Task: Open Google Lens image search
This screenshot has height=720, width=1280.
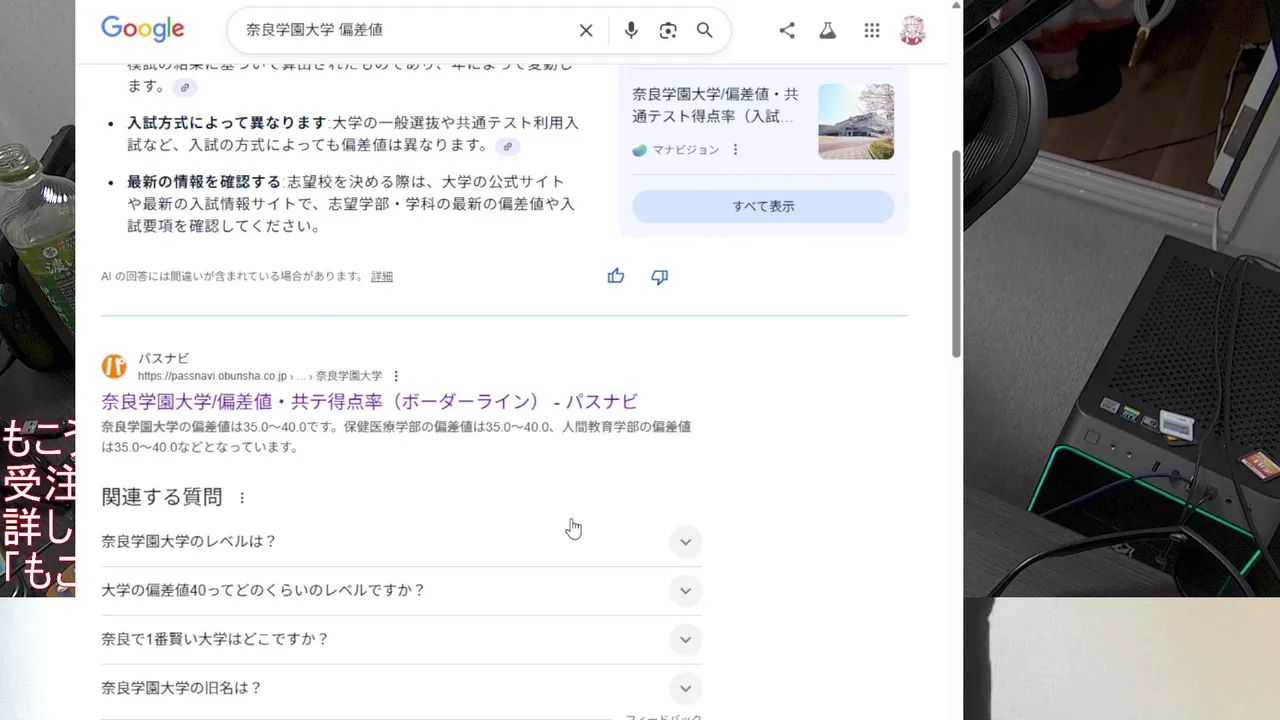Action: 668,30
